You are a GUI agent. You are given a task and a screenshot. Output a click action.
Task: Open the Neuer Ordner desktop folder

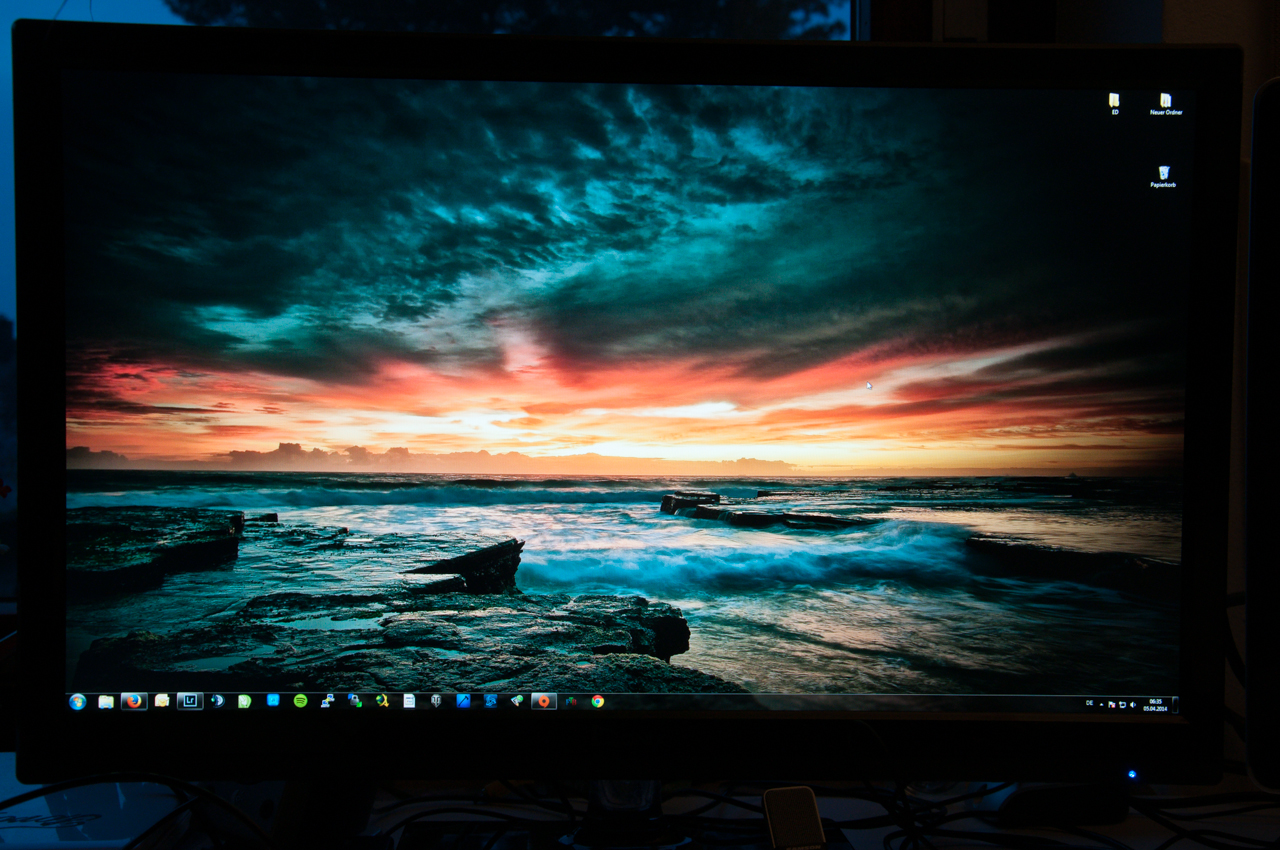[1165, 103]
